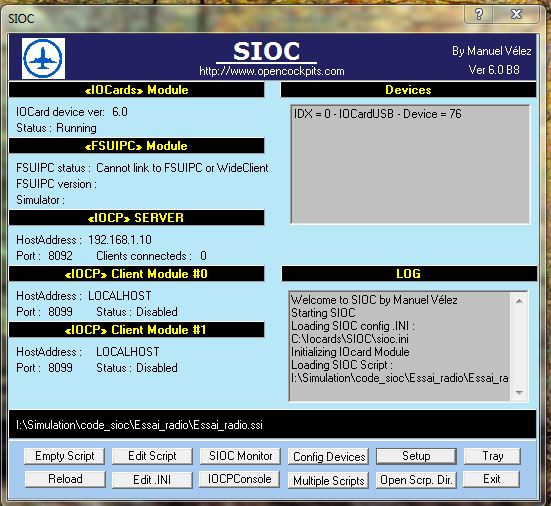Click Open Scrp. Dir. button
The height and width of the screenshot is (506, 551).
click(x=416, y=480)
